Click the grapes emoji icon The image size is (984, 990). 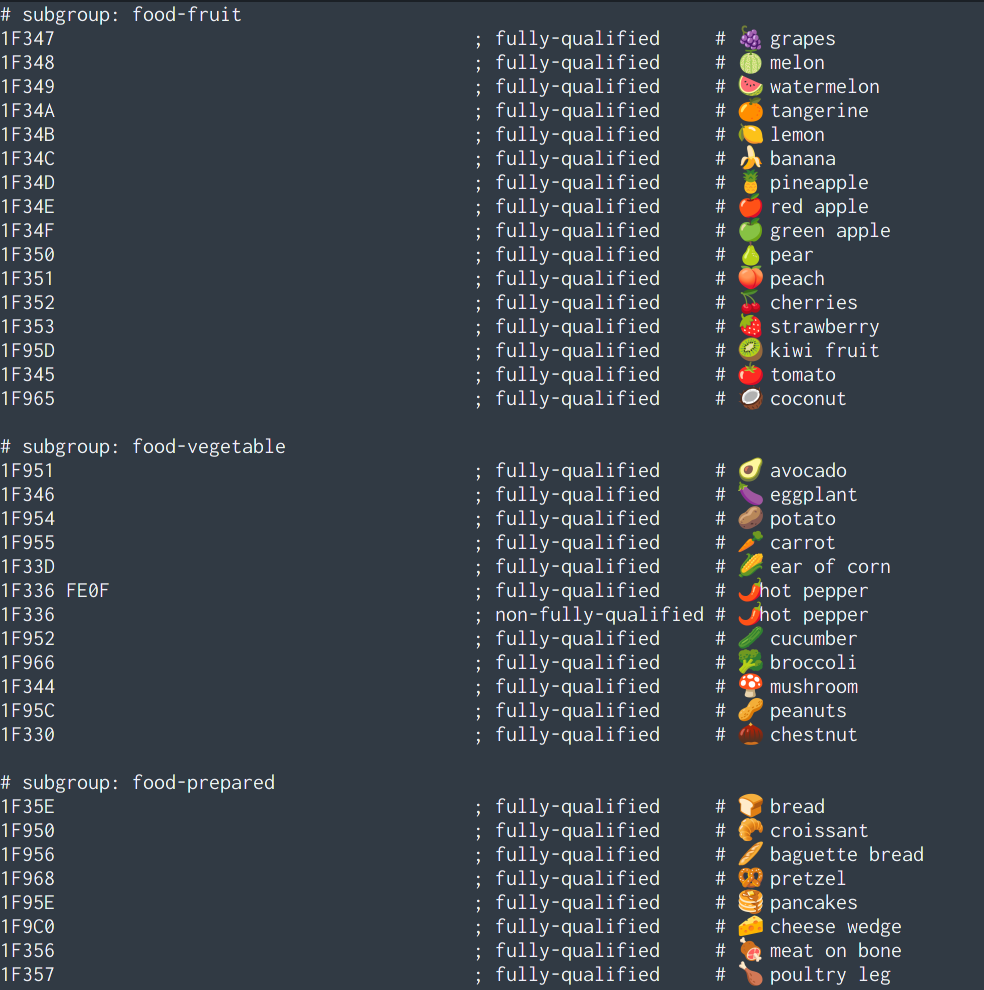coord(750,39)
